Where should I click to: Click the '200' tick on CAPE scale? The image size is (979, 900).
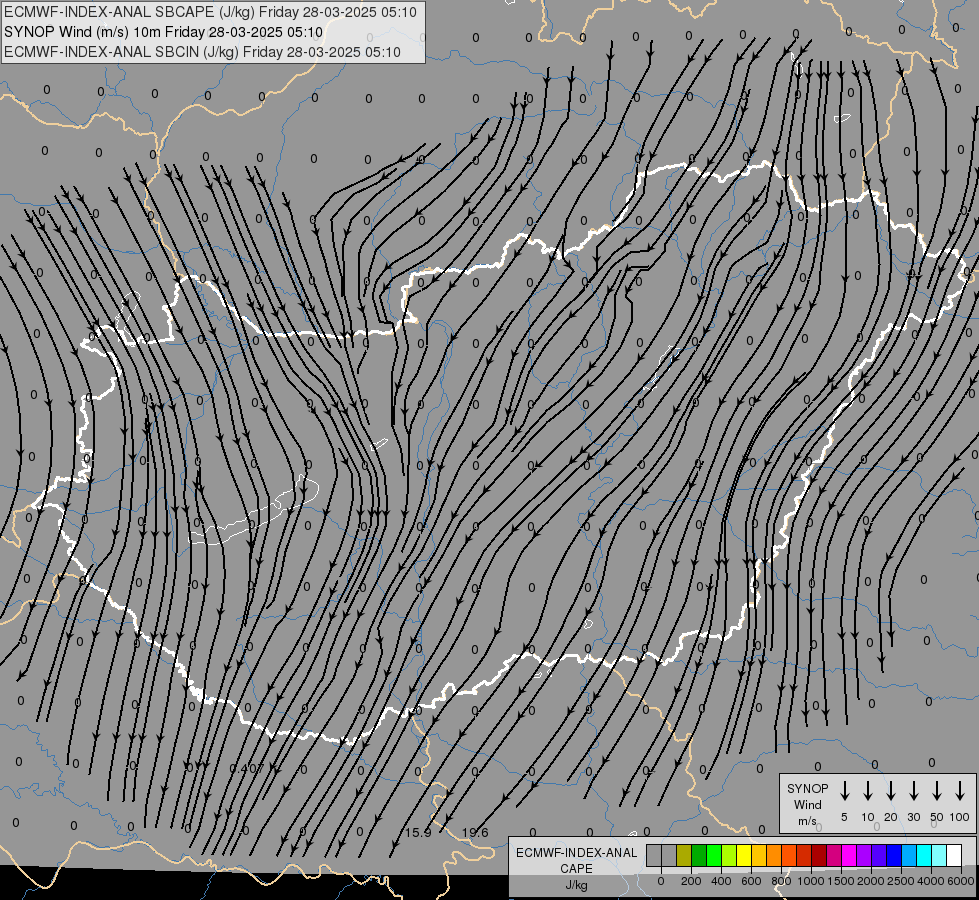691,881
